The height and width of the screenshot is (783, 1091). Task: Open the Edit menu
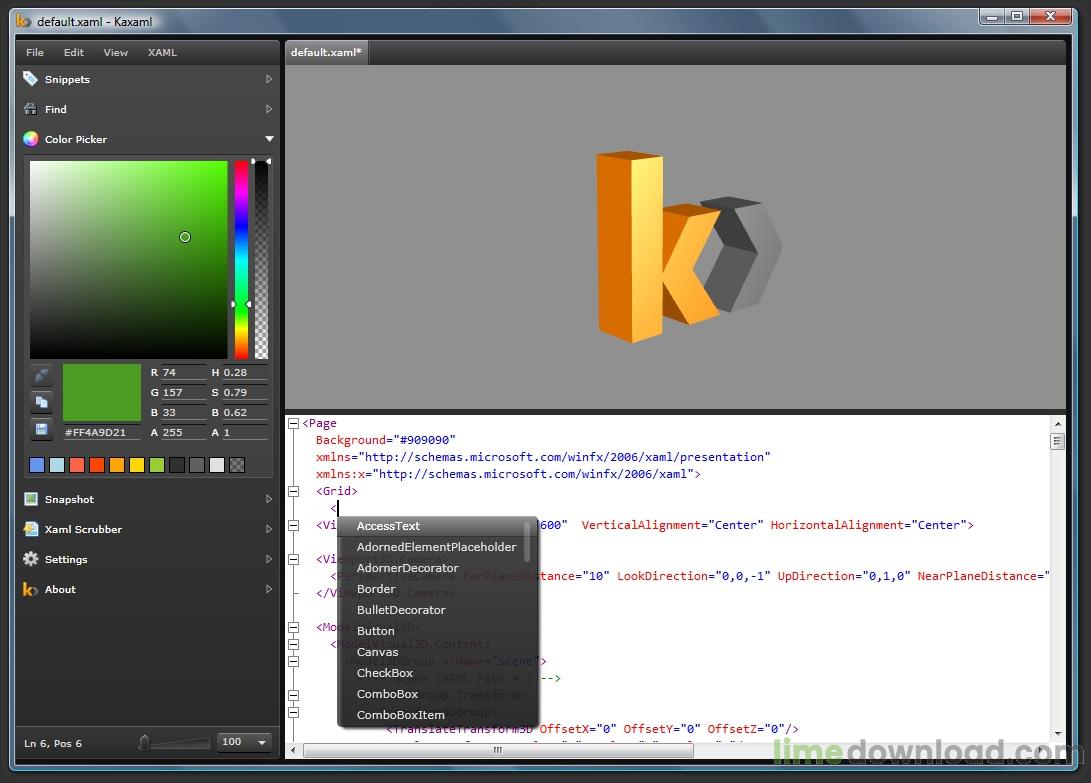pos(74,52)
